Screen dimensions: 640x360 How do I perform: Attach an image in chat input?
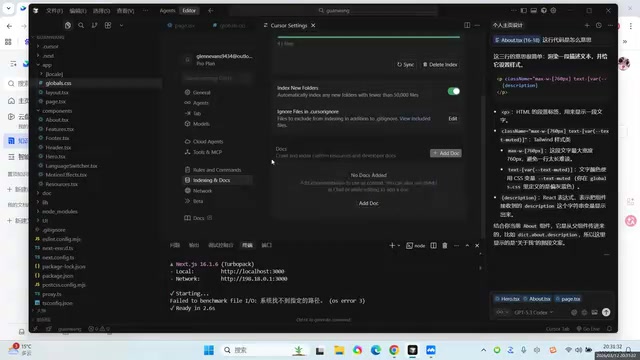(x=594, y=312)
